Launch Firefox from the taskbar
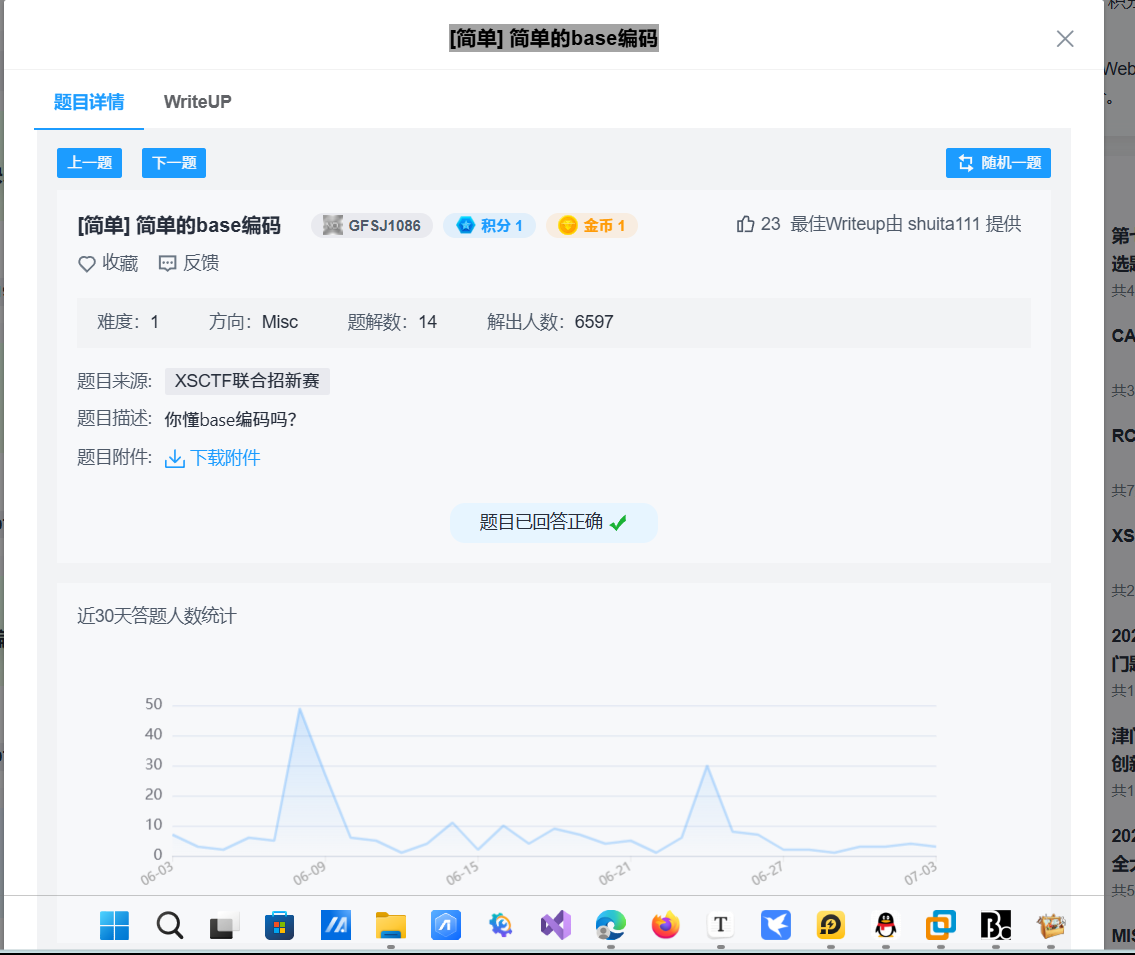The height and width of the screenshot is (955, 1135). (x=666, y=926)
